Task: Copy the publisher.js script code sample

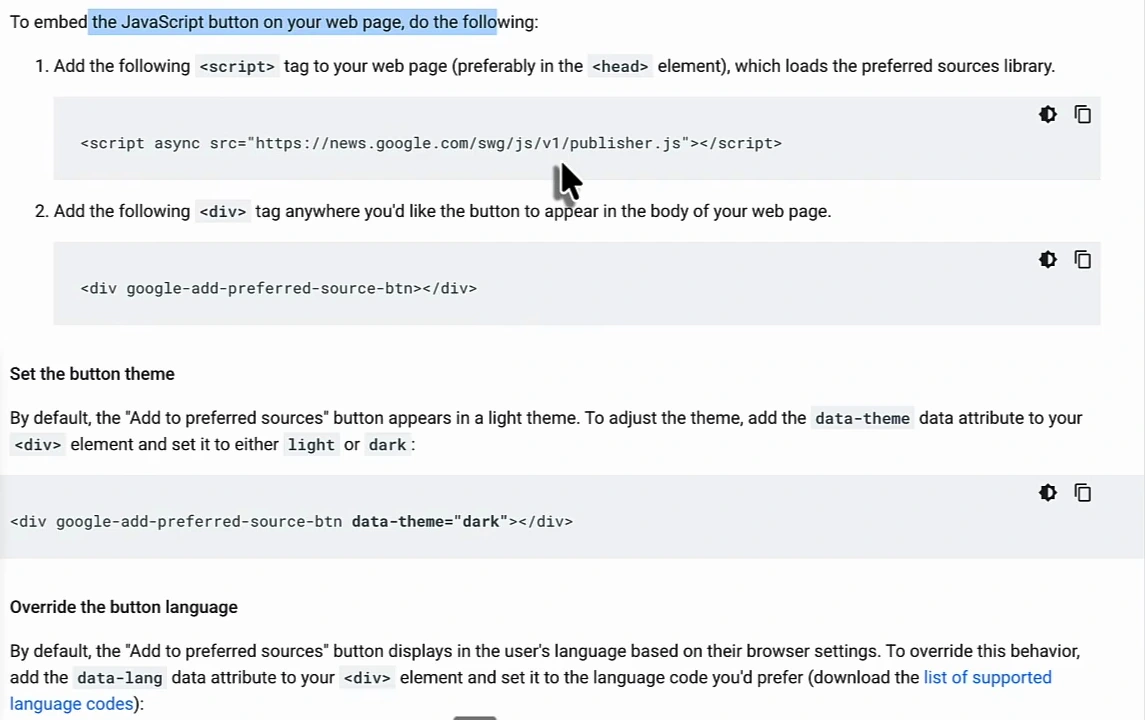Action: (1082, 115)
